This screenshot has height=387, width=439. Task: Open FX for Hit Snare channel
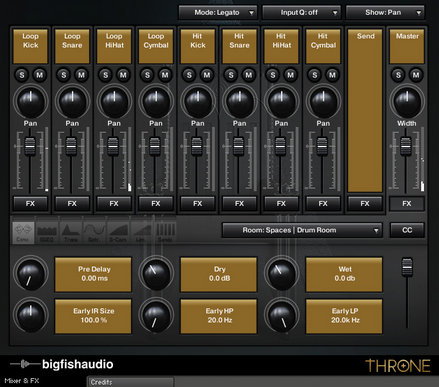pyautogui.click(x=240, y=203)
